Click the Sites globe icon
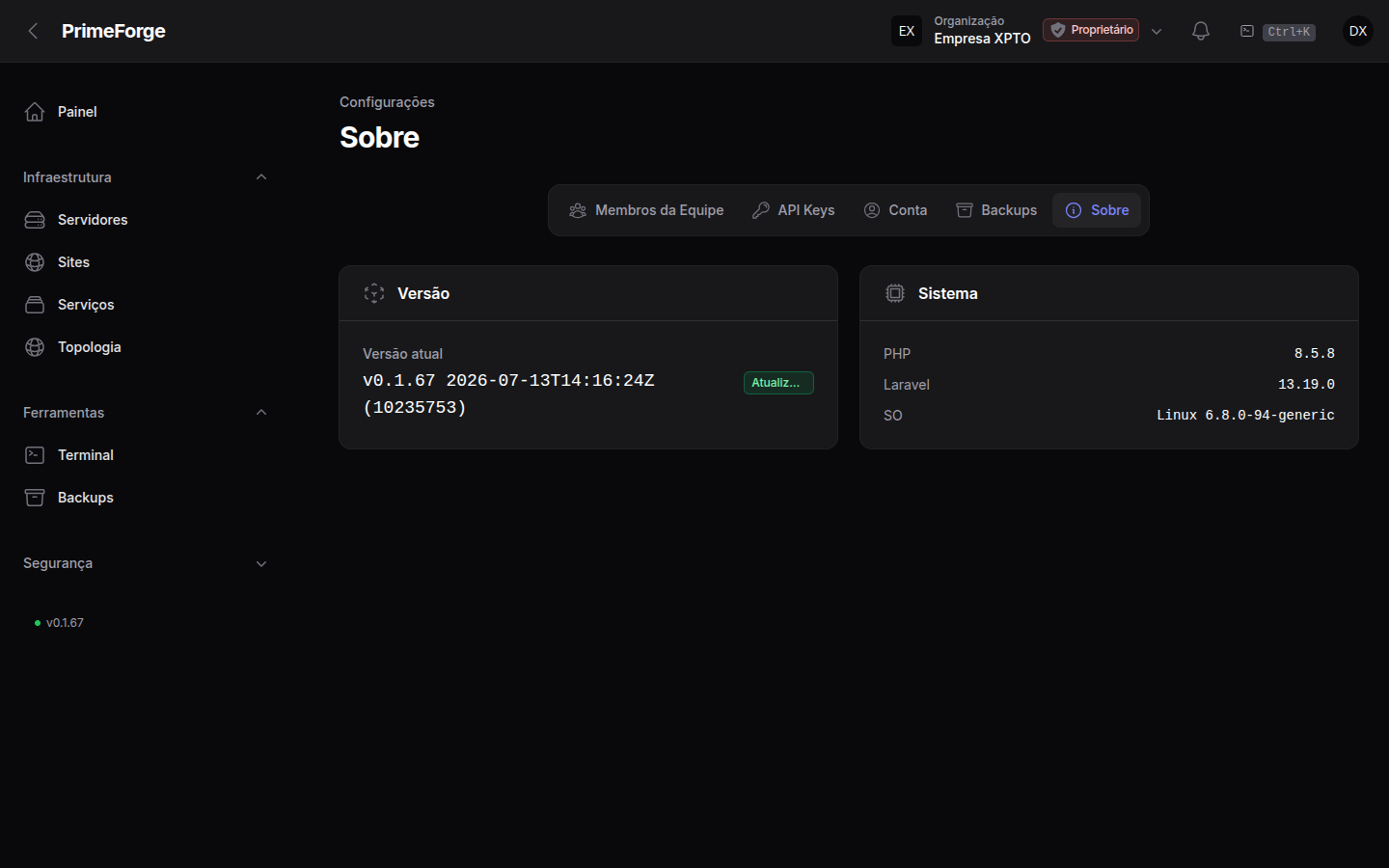Viewport: 1389px width, 868px height. [35, 262]
